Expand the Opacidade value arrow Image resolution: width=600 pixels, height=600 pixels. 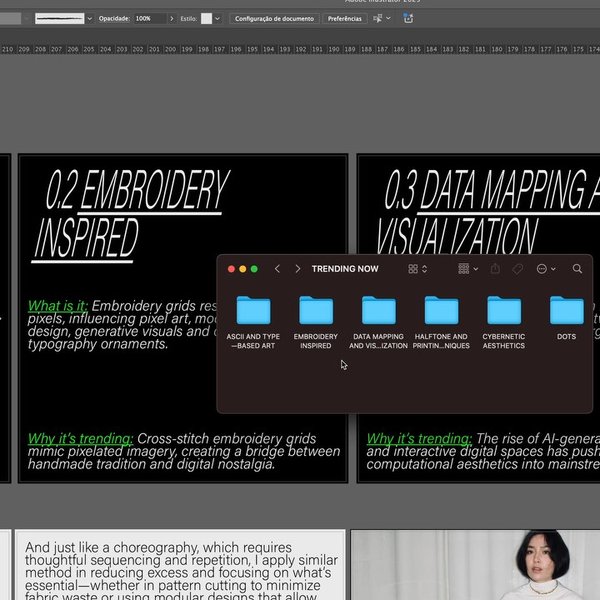(173, 18)
